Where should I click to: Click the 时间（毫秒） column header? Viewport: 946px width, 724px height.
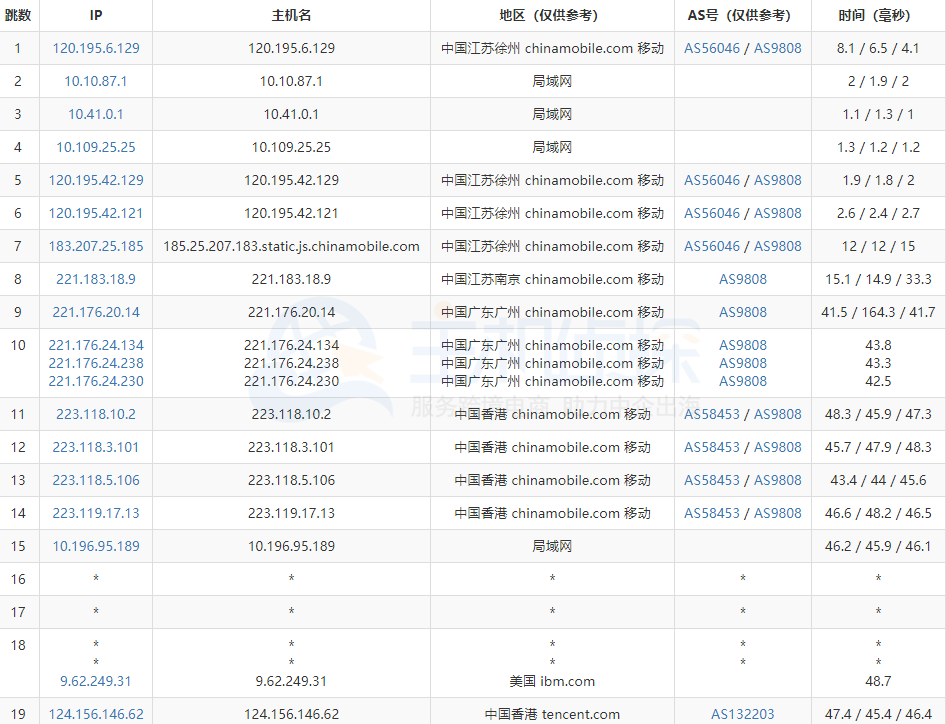pos(878,15)
